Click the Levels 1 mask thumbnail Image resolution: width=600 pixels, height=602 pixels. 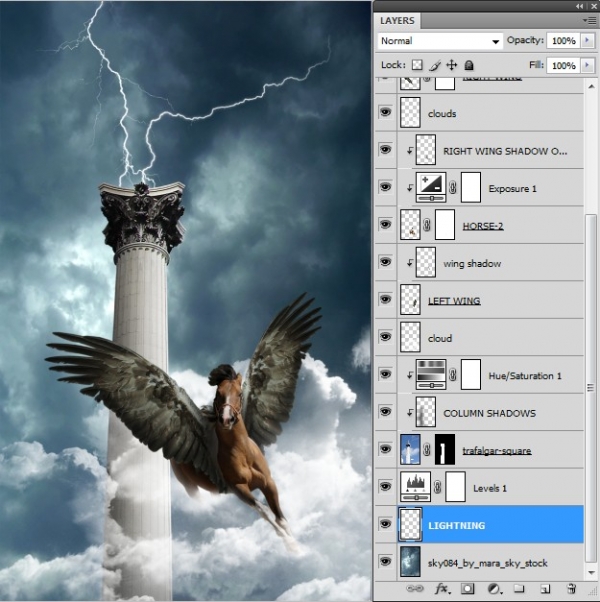point(455,487)
